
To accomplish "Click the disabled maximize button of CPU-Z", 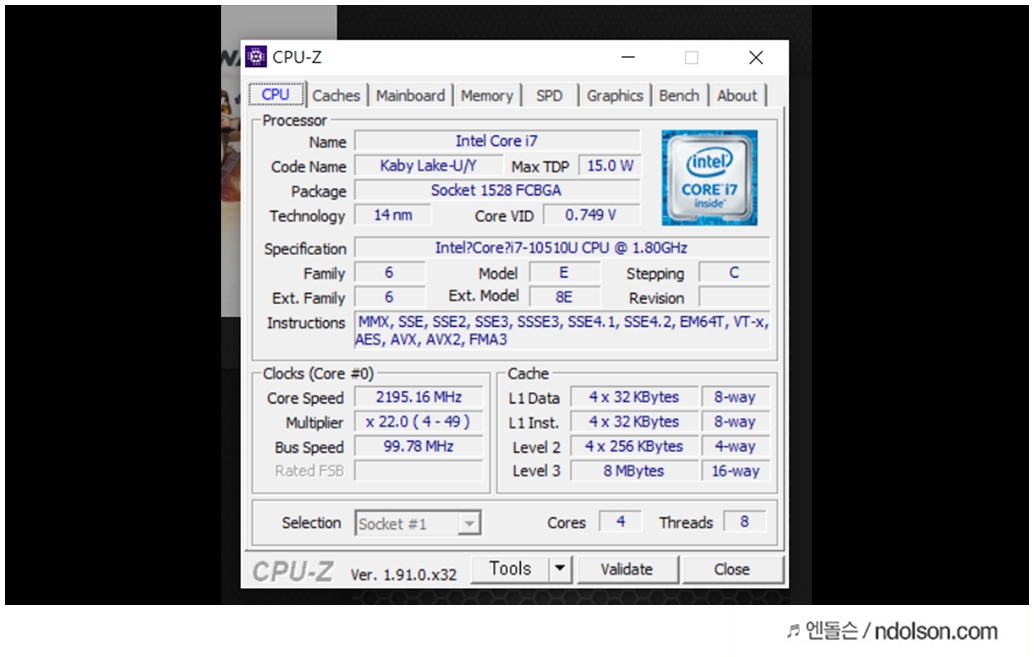I will point(691,57).
